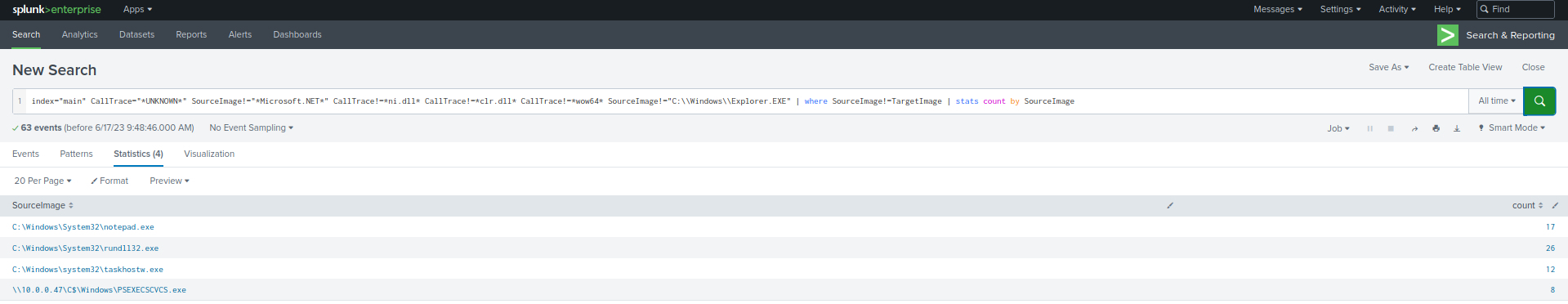Sort by the count column header
Viewport: 1568px width, 304px height.
pyautogui.click(x=1527, y=206)
